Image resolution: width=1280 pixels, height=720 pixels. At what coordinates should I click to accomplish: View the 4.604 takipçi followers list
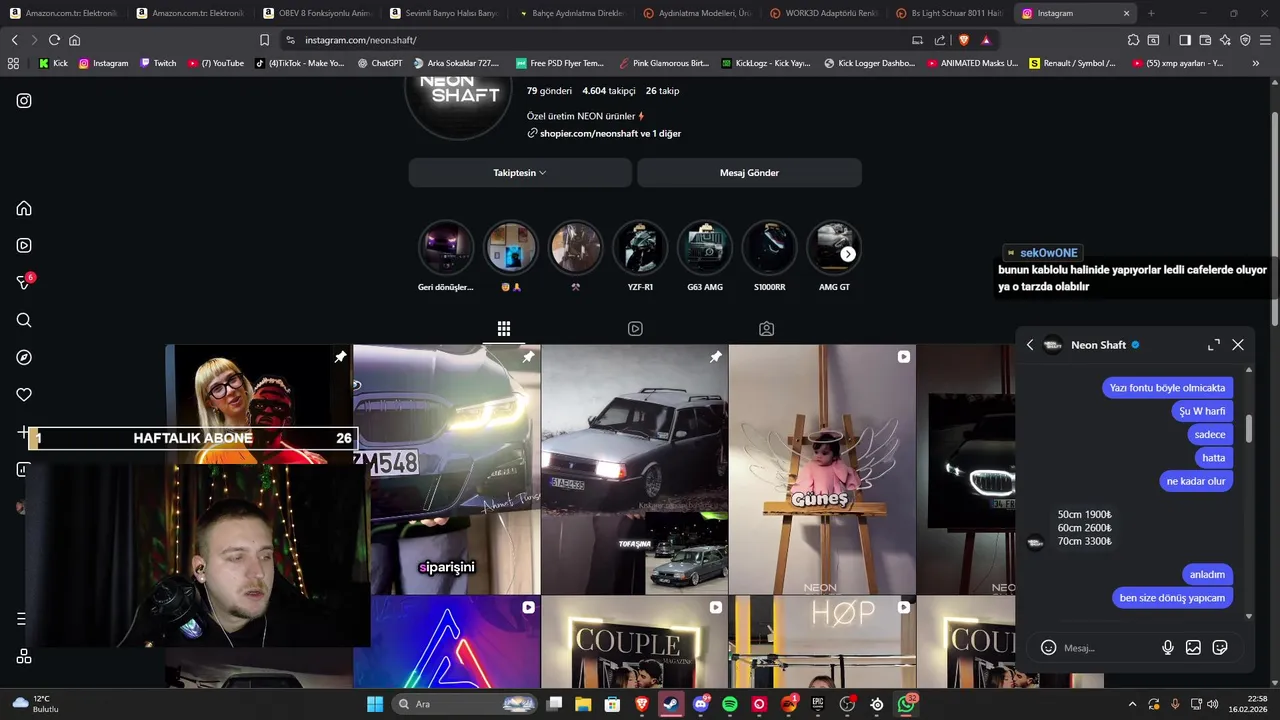click(x=609, y=90)
